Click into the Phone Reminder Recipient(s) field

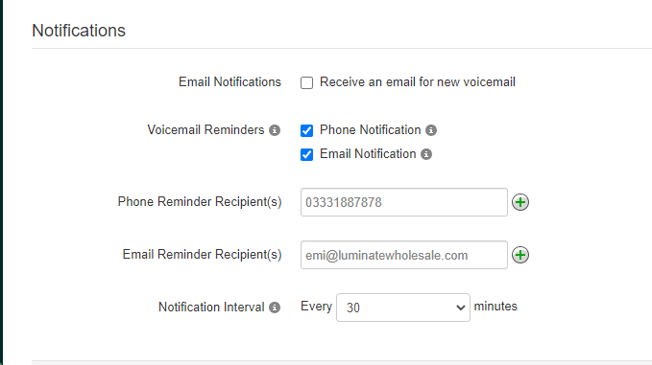pos(404,202)
